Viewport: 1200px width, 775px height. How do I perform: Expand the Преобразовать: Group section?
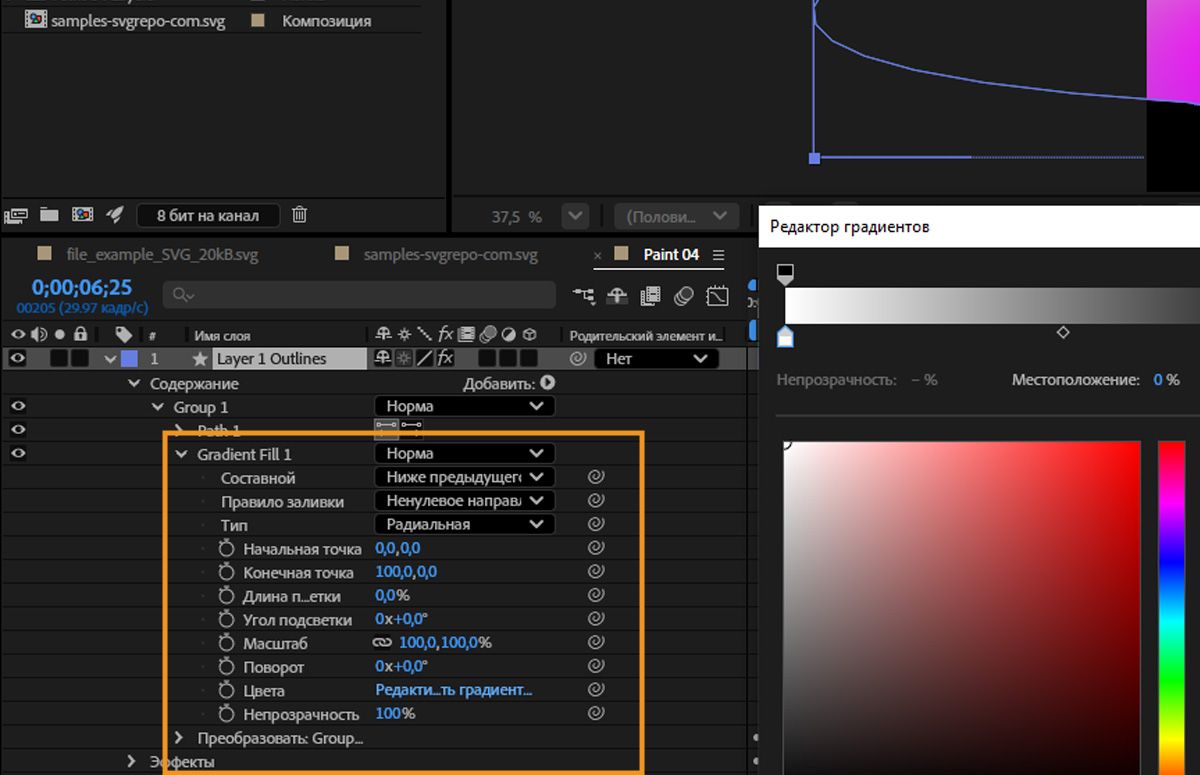[180, 738]
